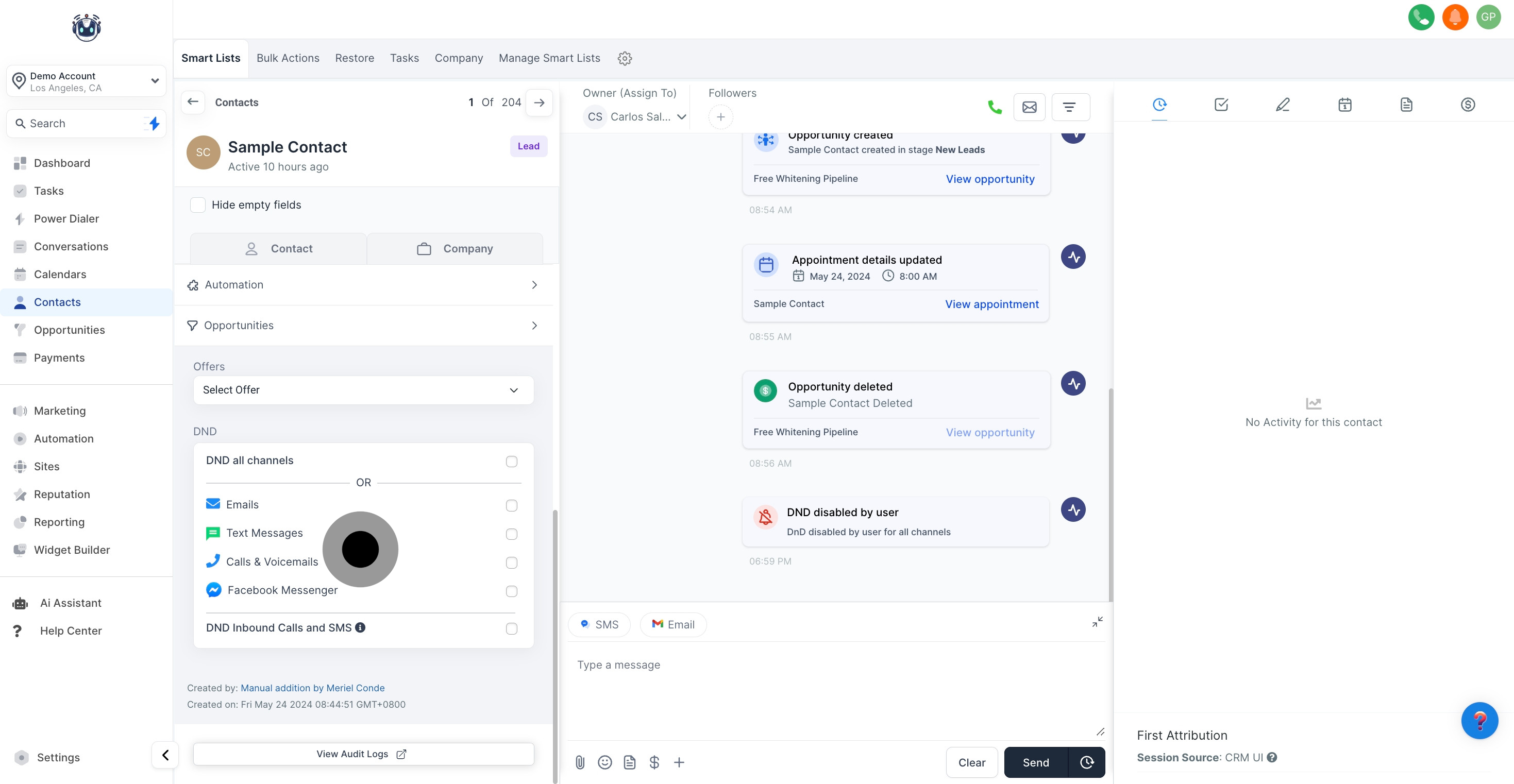The height and width of the screenshot is (784, 1514).
Task: Click the smart lists settings gear
Action: (625, 58)
